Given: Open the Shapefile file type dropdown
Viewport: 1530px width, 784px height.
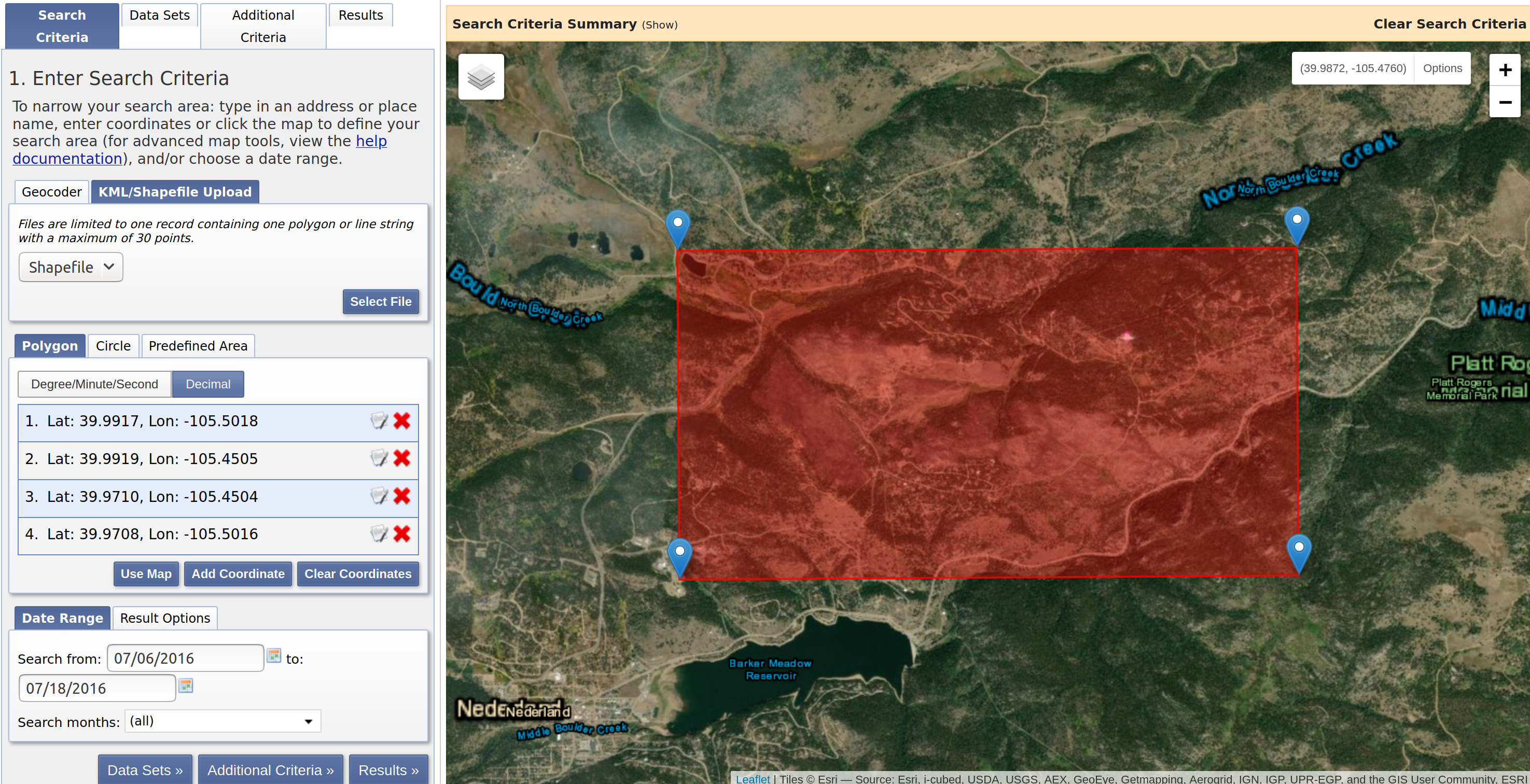Looking at the screenshot, I should [70, 267].
